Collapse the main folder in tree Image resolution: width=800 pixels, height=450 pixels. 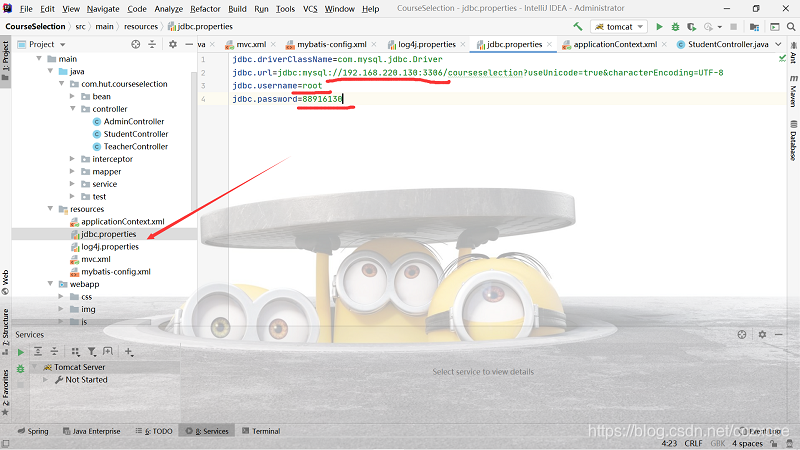pos(39,59)
